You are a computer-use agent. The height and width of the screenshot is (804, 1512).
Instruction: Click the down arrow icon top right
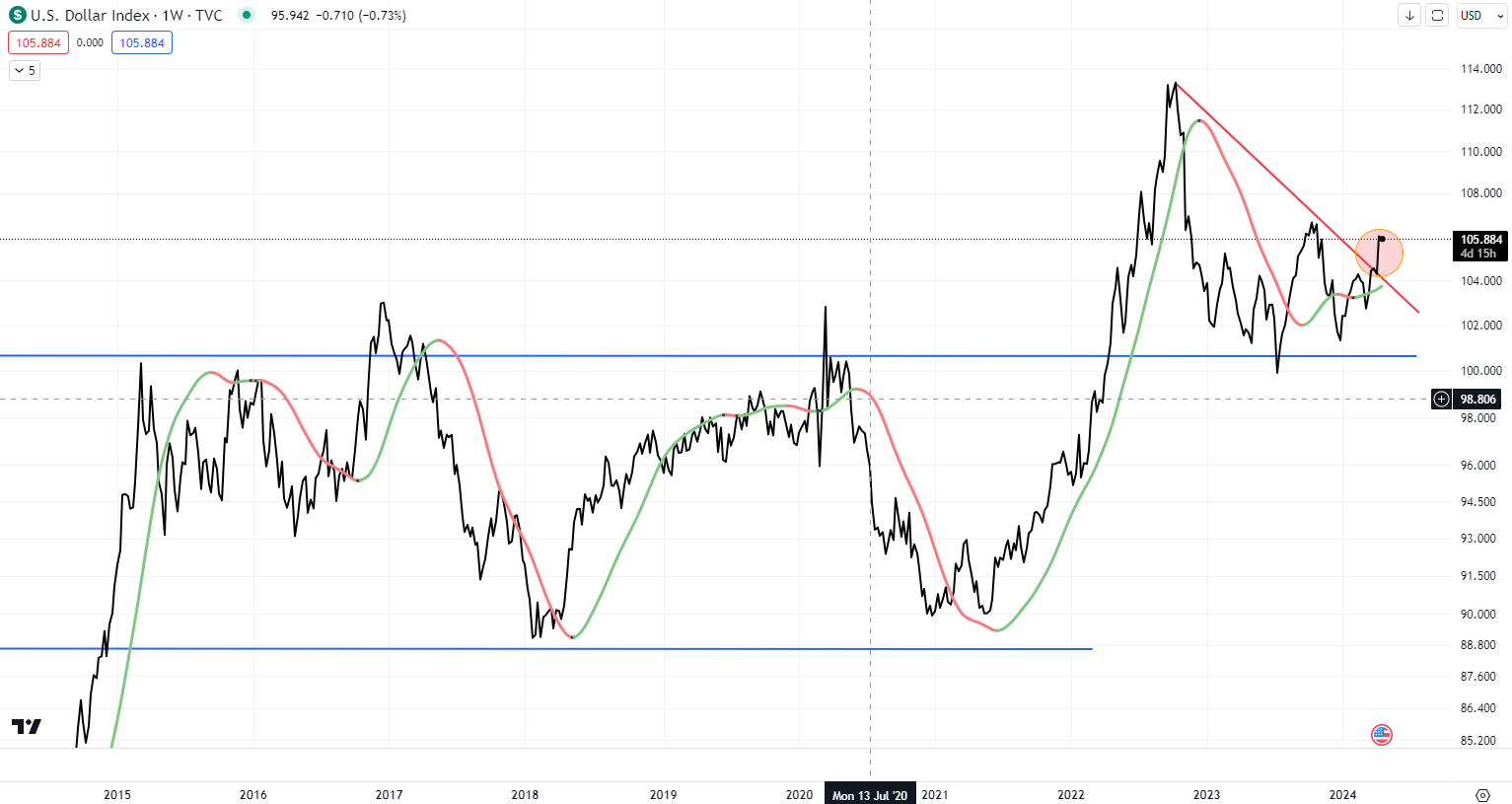(x=1409, y=15)
